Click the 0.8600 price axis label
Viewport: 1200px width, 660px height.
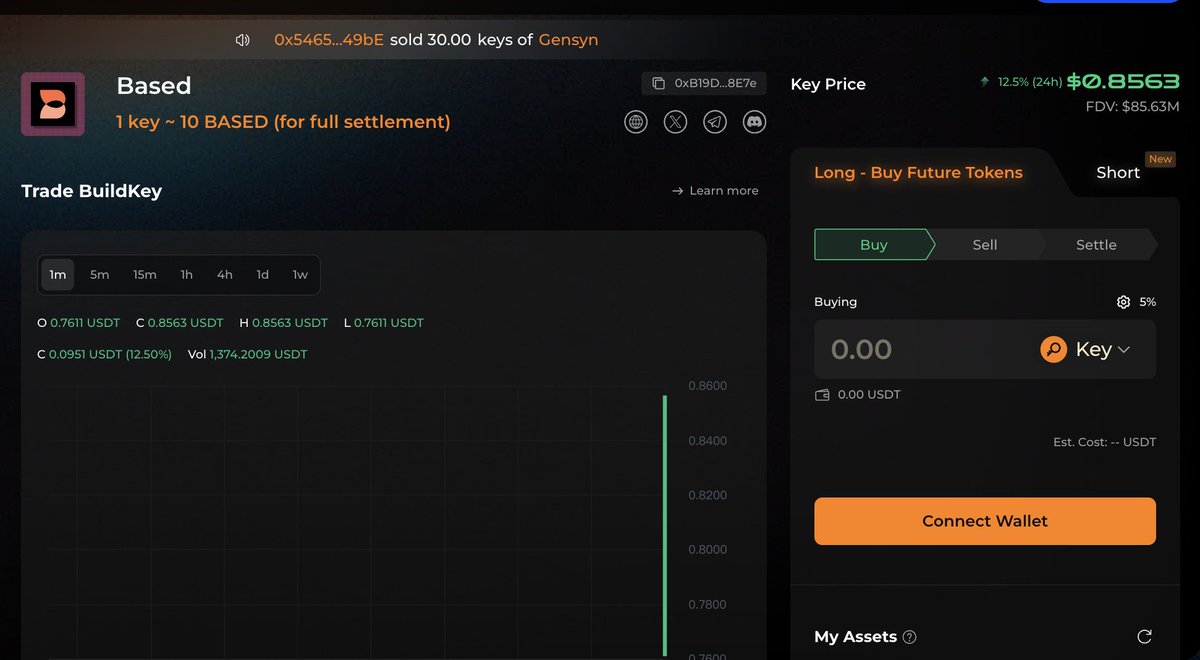coord(708,386)
